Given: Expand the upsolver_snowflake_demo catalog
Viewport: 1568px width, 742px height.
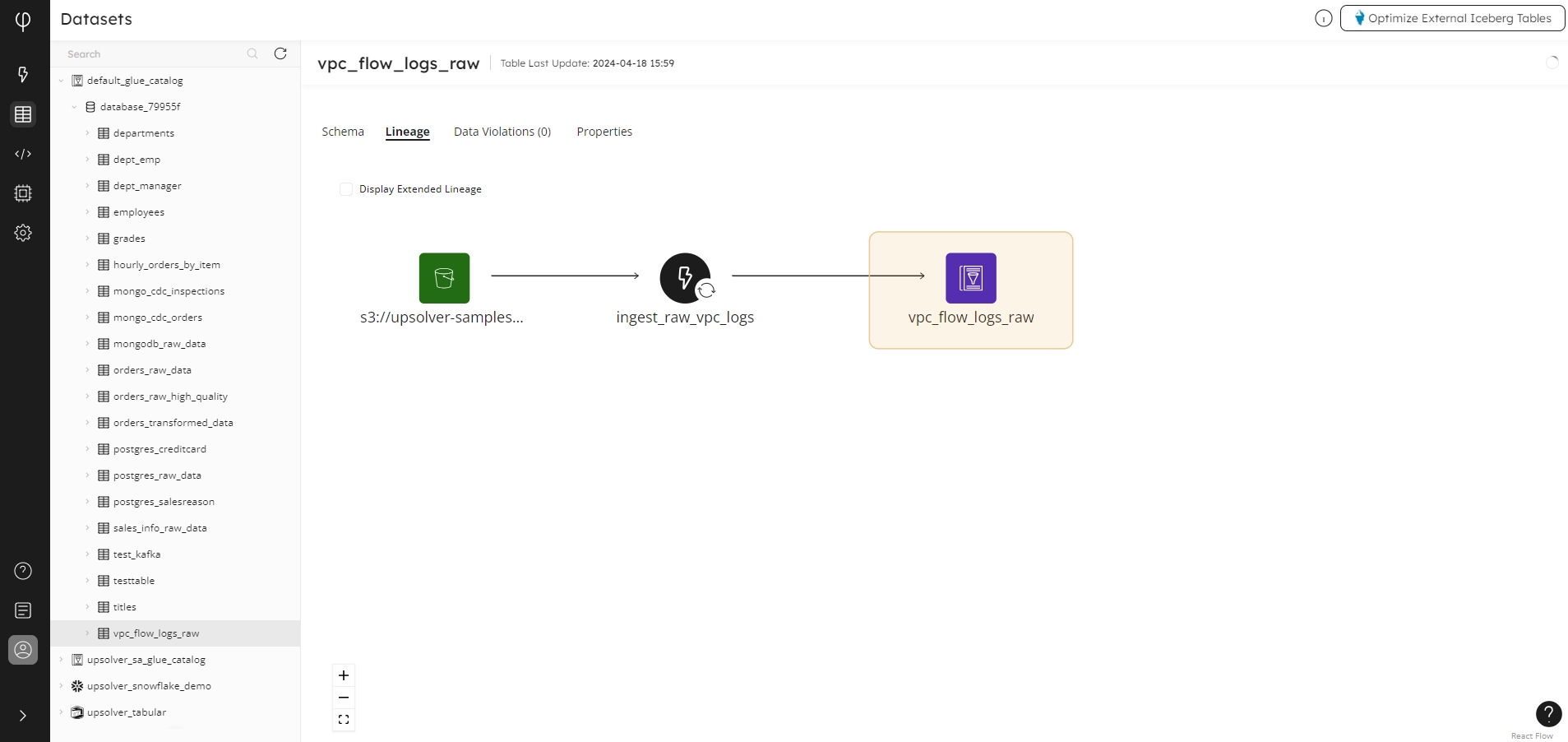Looking at the screenshot, I should coord(62,686).
